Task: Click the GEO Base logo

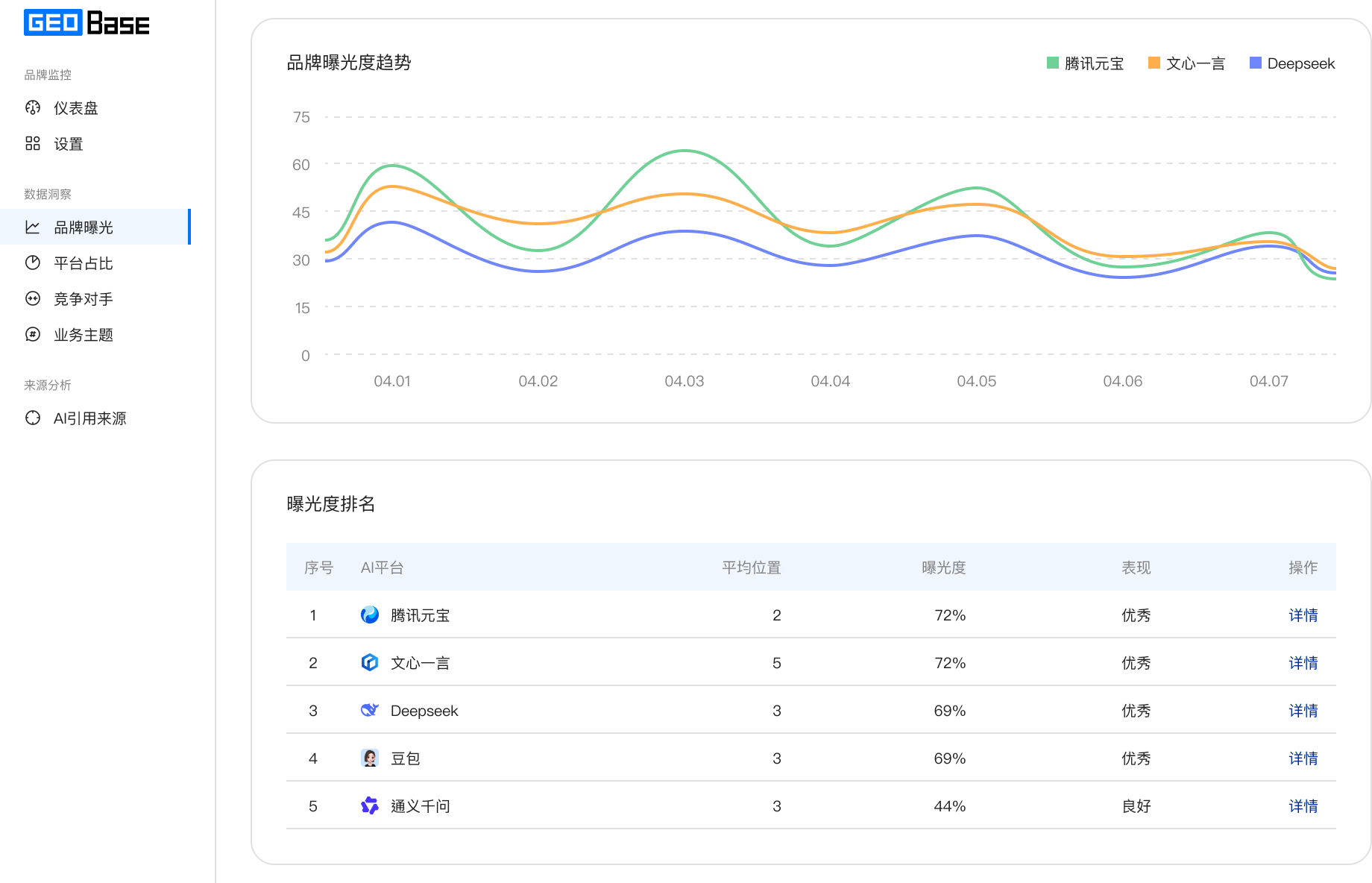Action: click(86, 23)
